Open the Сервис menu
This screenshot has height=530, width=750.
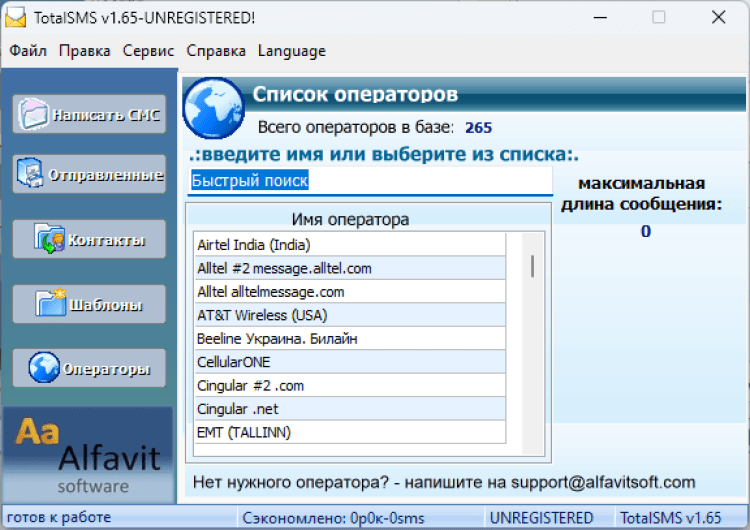[x=148, y=51]
